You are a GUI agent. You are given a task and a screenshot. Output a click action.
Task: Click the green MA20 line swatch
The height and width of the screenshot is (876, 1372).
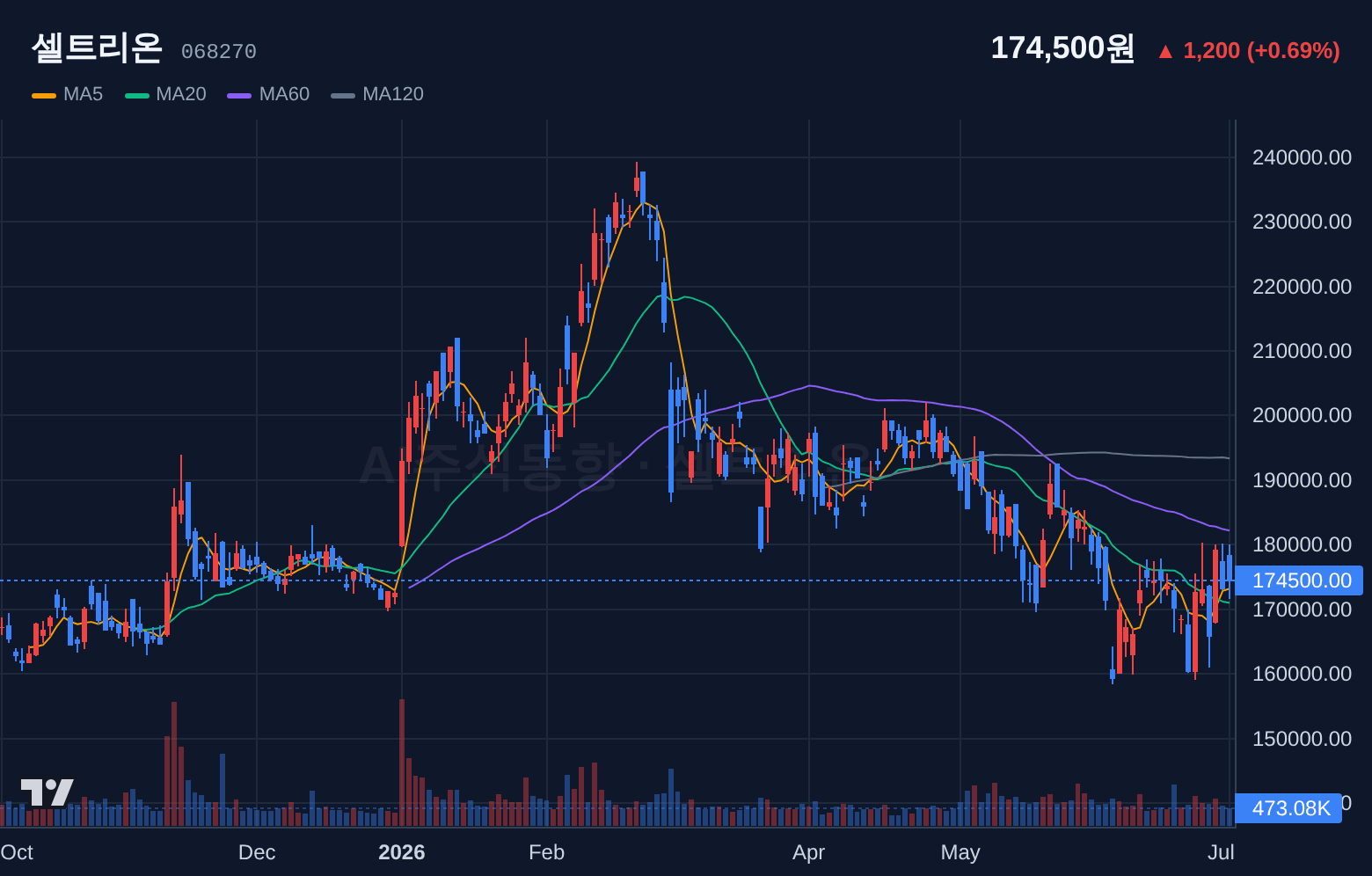point(137,95)
